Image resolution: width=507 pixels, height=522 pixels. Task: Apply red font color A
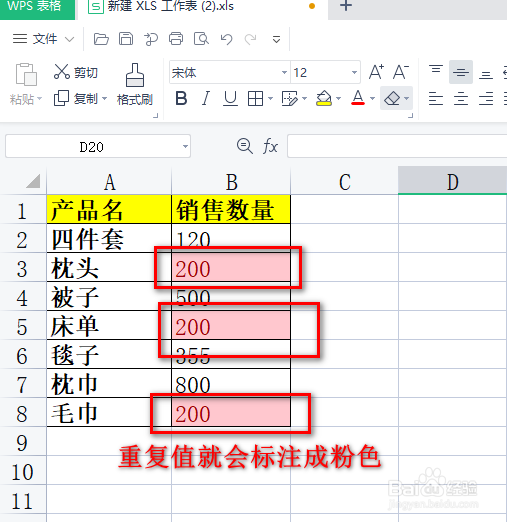tap(358, 98)
